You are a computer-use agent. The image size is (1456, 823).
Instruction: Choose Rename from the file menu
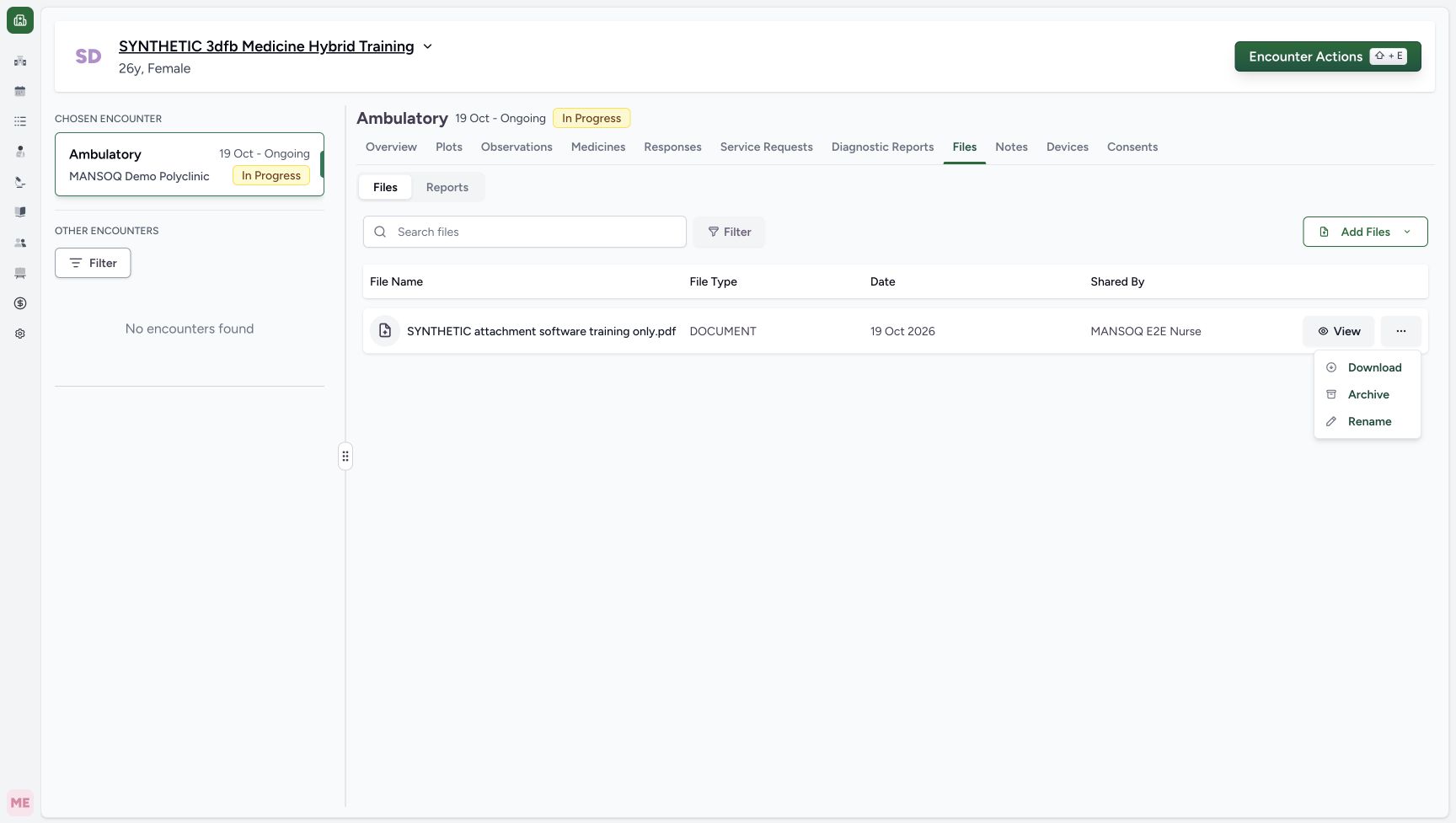[x=1367, y=421]
